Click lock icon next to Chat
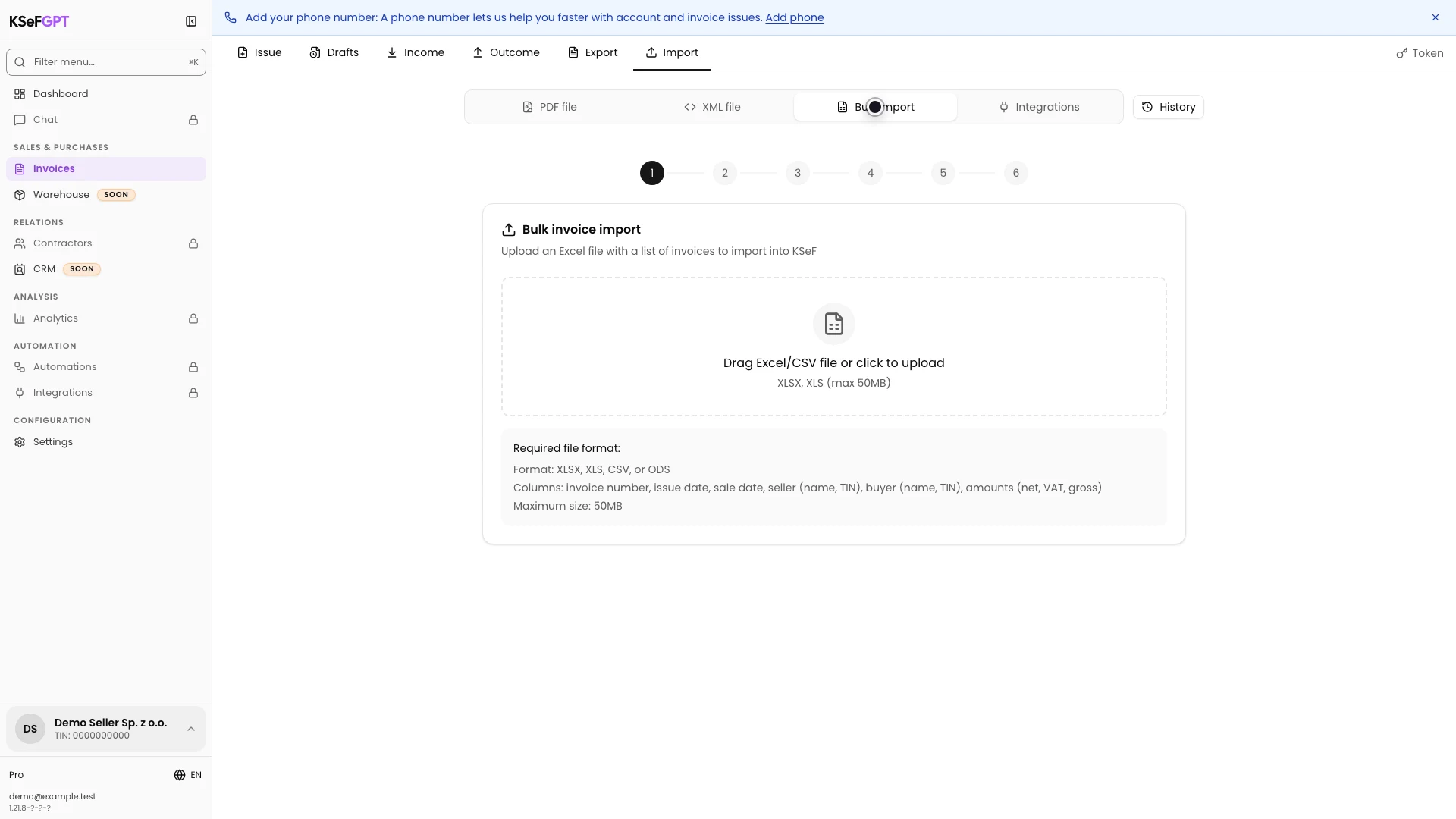 tap(193, 120)
